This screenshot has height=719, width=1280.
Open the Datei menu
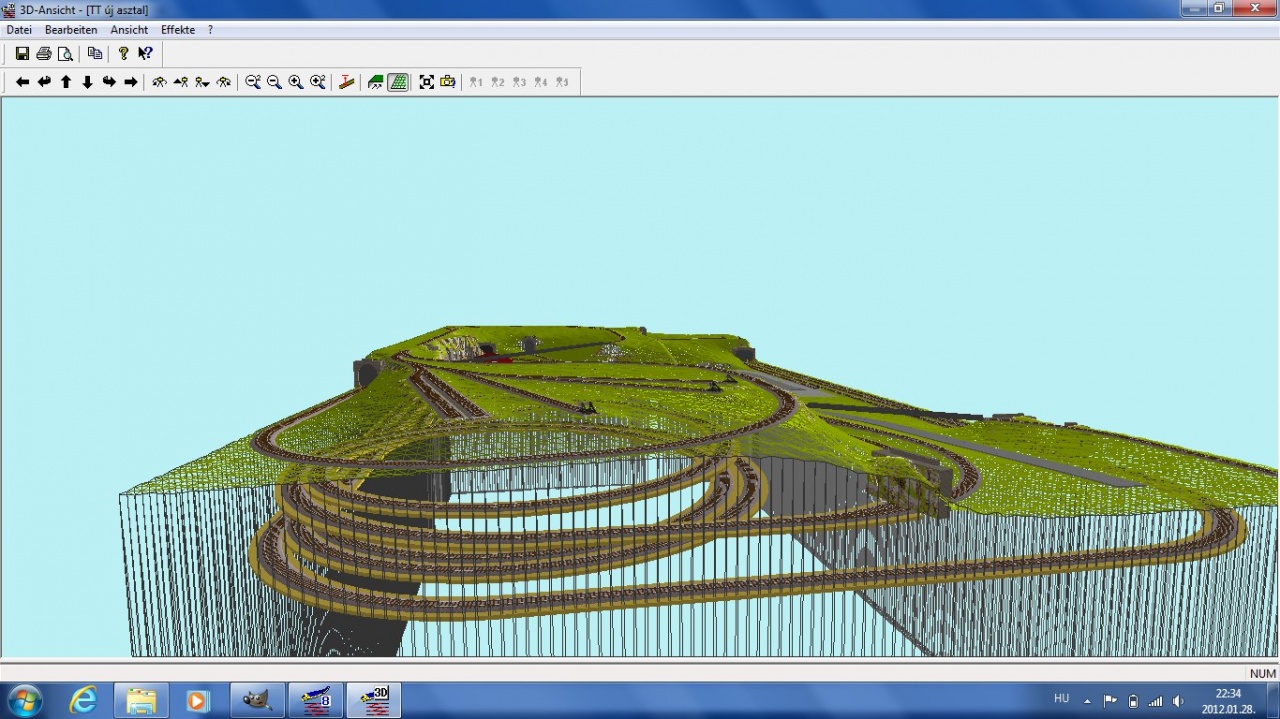click(19, 30)
